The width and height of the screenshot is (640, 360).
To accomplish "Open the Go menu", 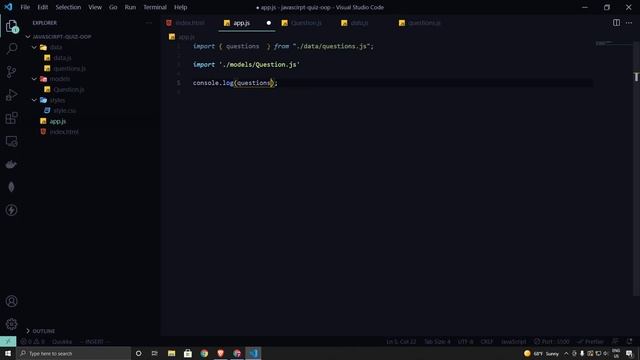I will coord(113,7).
